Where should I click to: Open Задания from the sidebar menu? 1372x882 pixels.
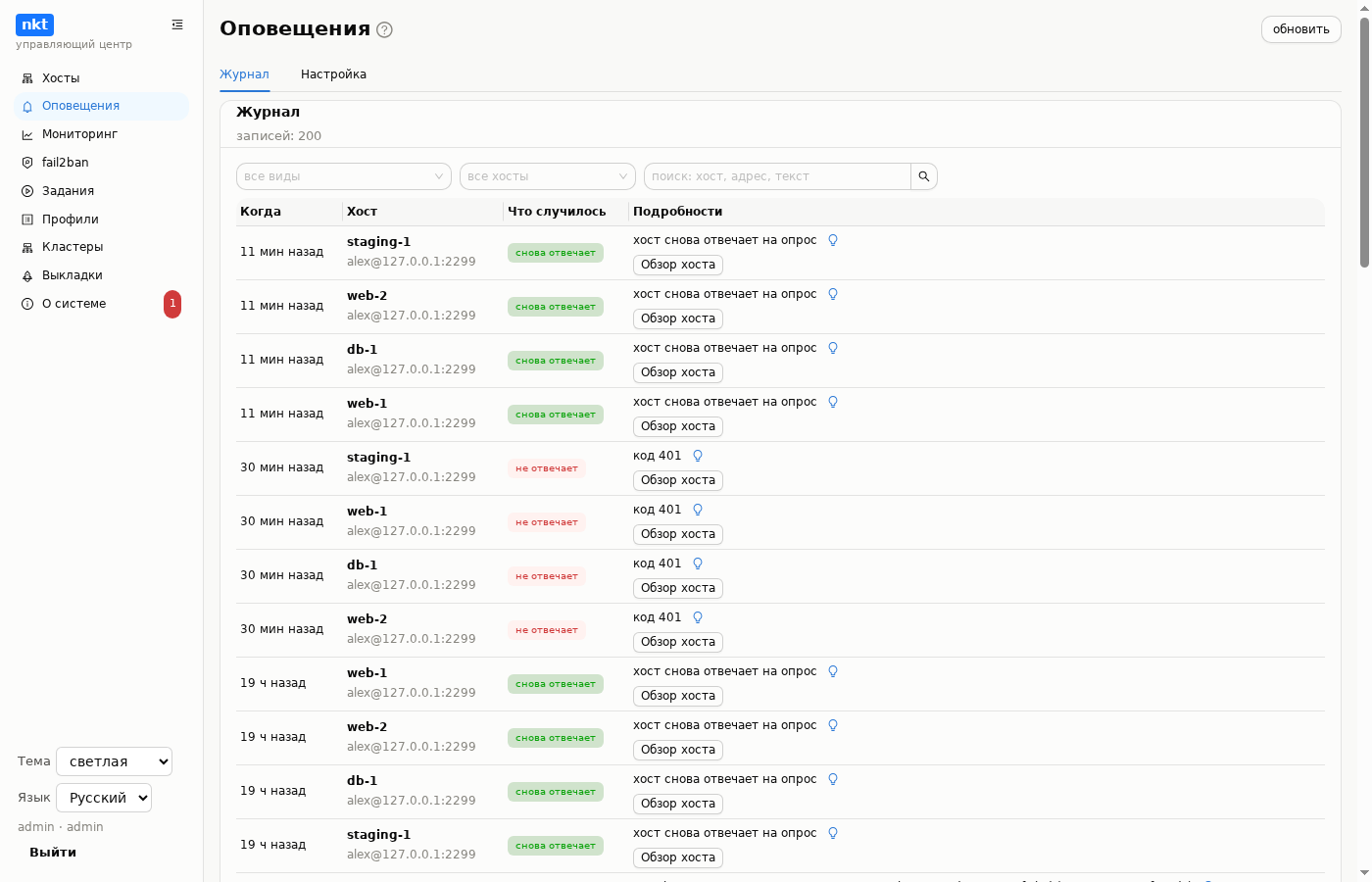(101, 191)
